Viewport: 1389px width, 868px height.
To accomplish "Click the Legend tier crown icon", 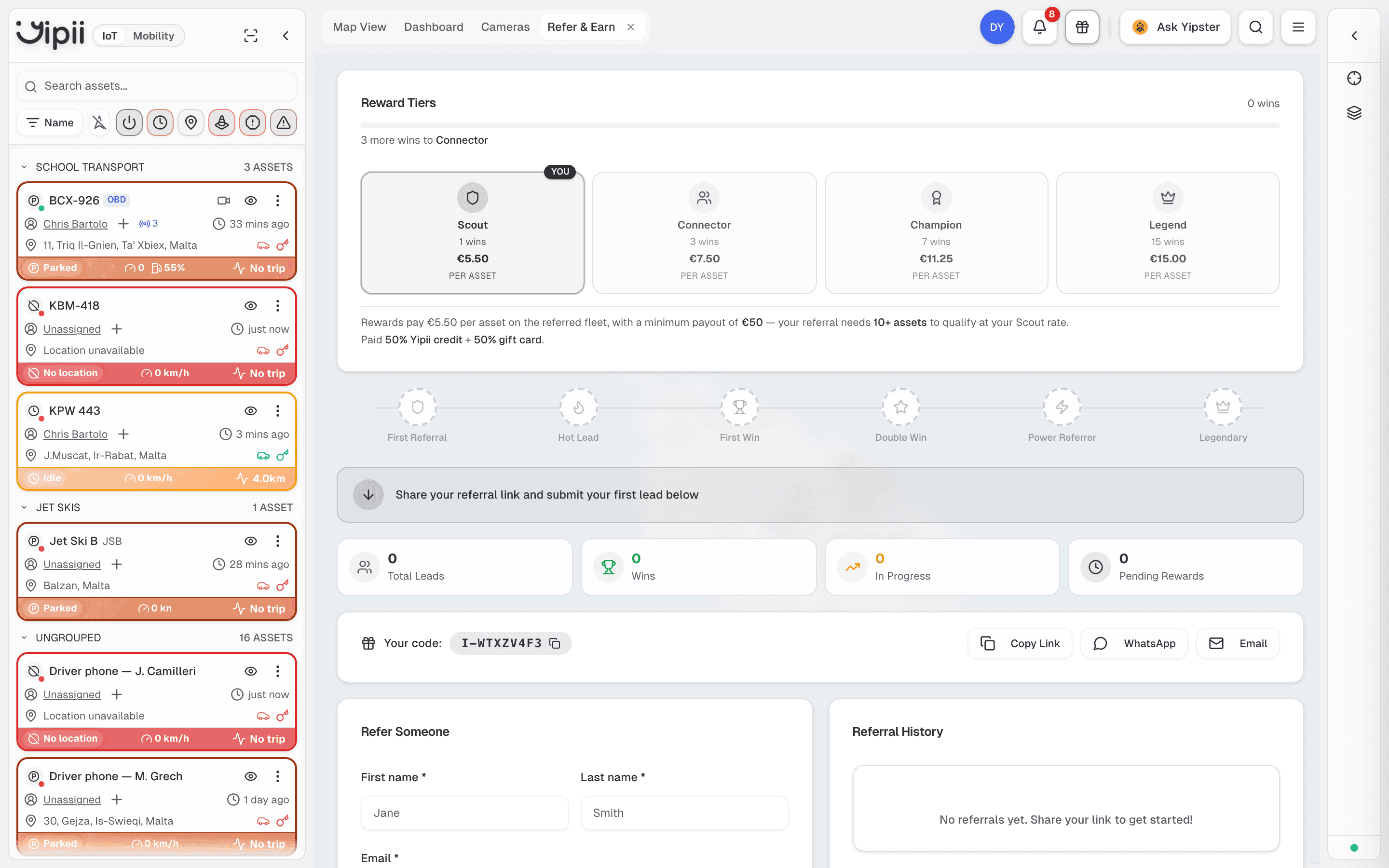I will pos(1168,198).
